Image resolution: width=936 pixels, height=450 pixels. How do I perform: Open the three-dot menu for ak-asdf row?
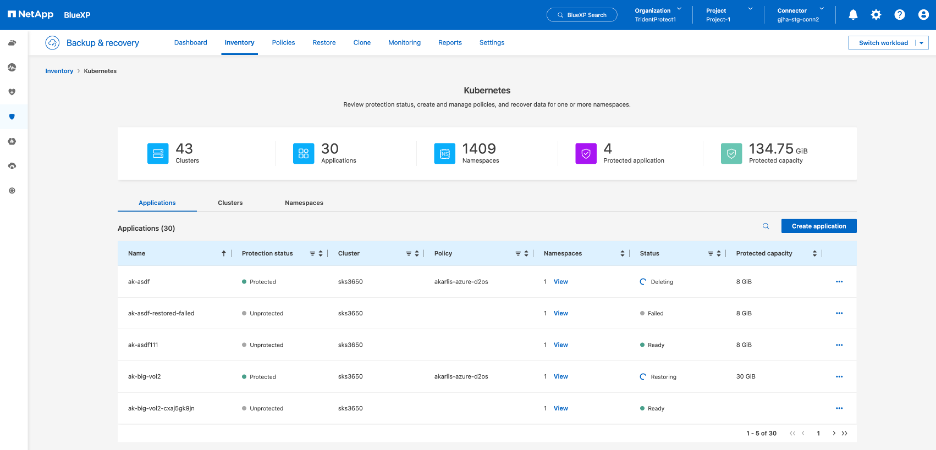(839, 282)
